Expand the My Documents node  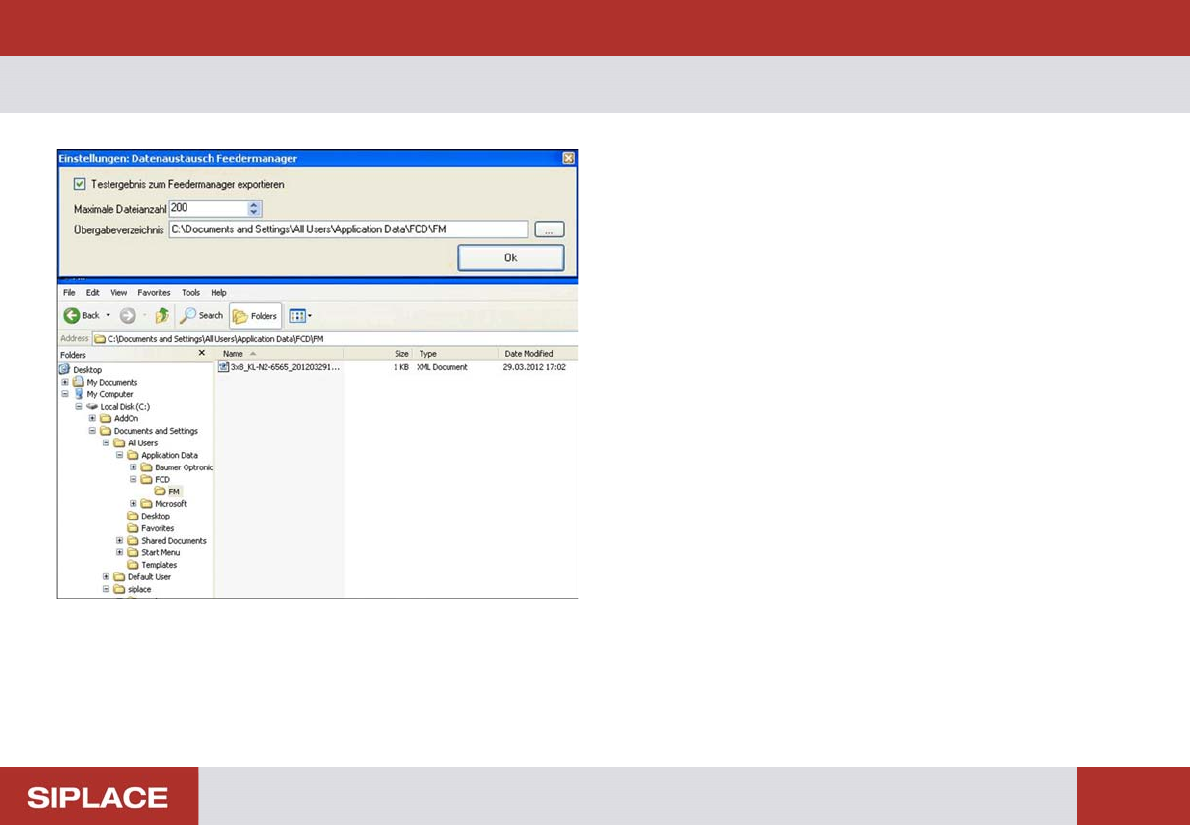pyautogui.click(x=65, y=383)
